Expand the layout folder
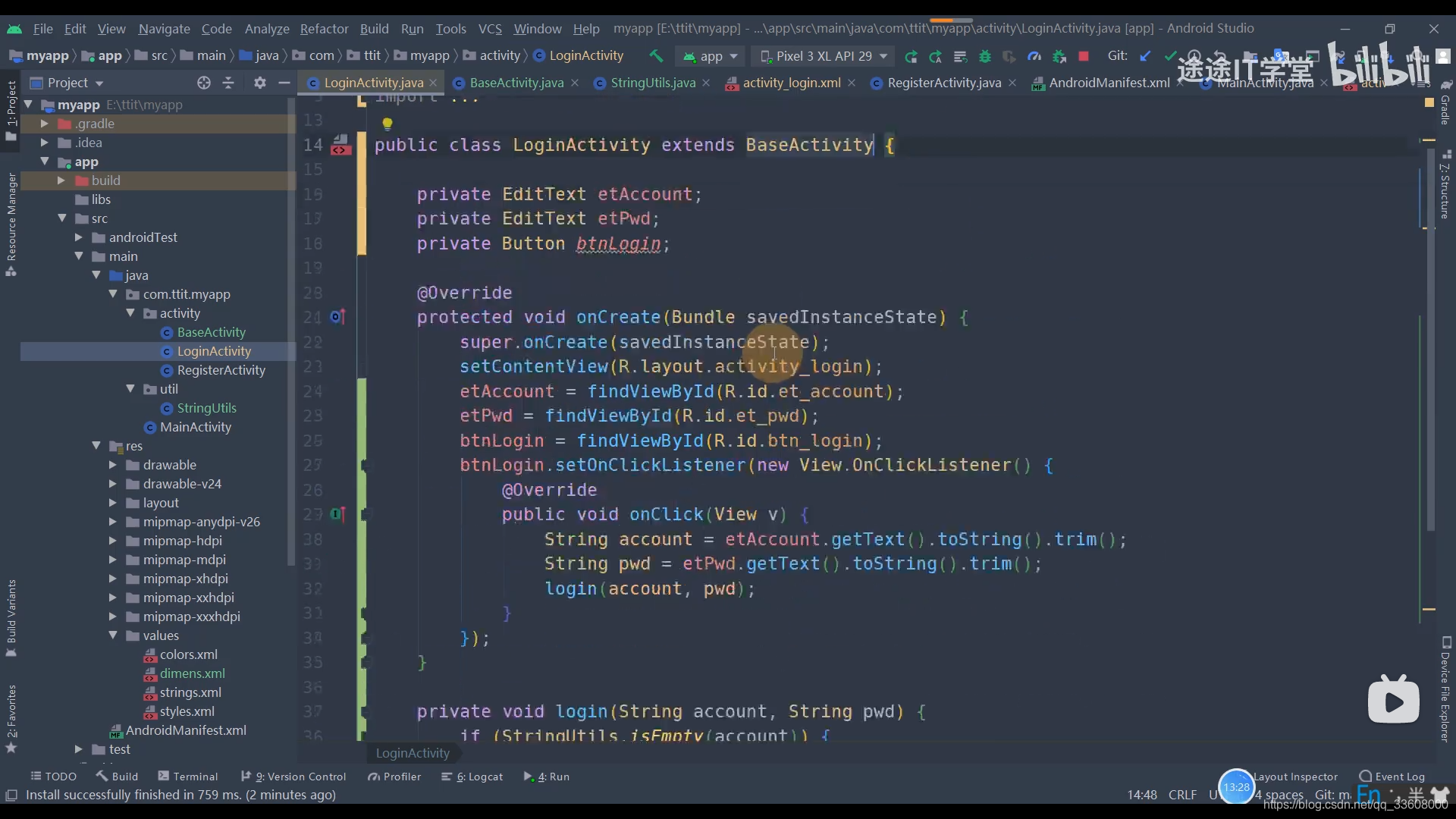1456x819 pixels. 112,503
